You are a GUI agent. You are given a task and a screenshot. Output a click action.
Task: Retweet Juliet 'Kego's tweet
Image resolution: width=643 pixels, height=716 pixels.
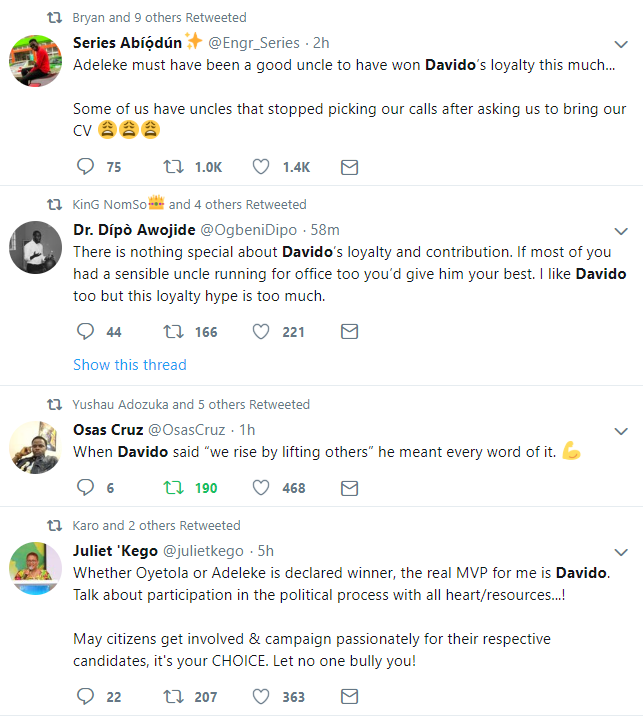pos(173,696)
